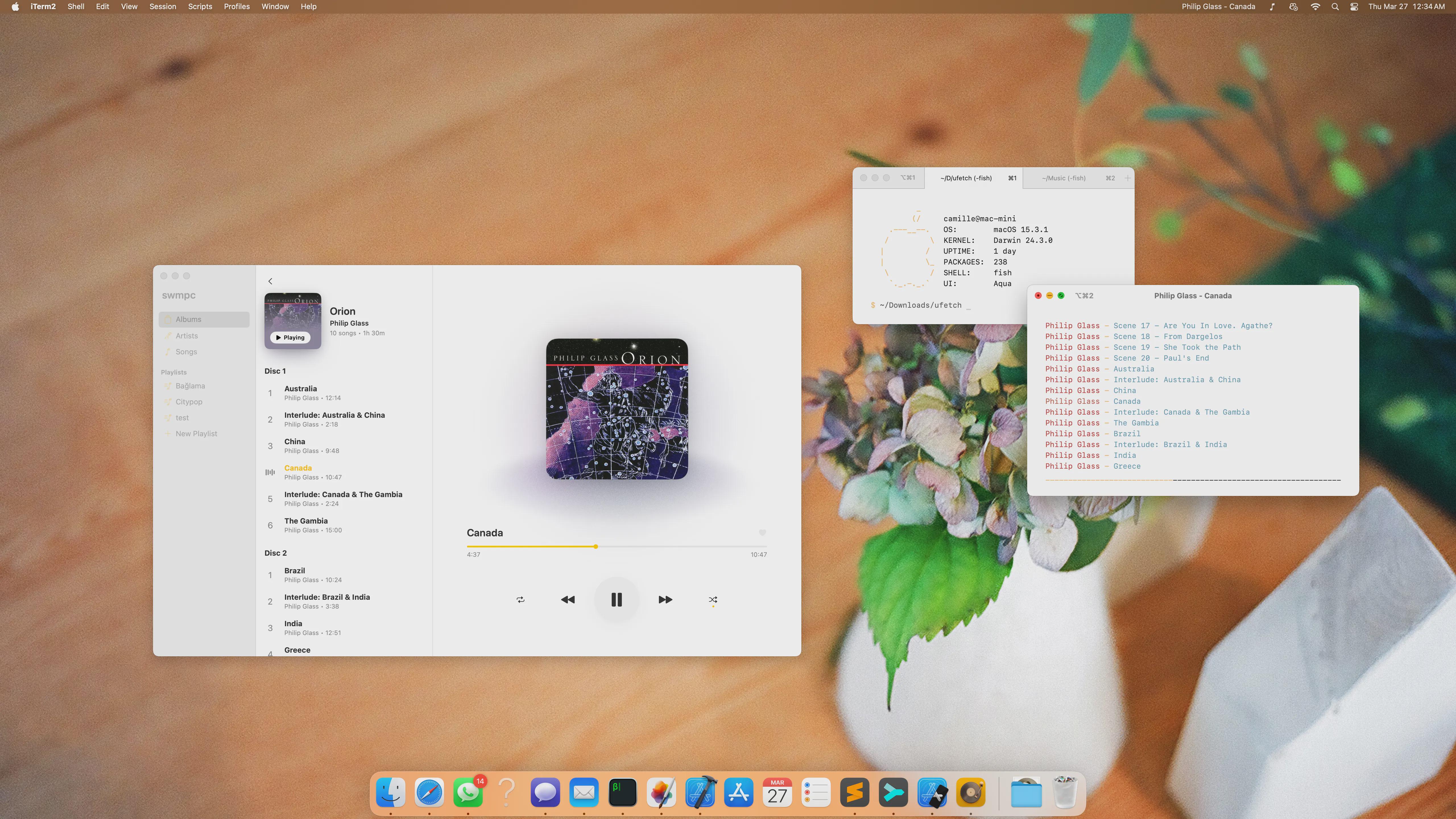This screenshot has height=819, width=1456.
Task: Enable repeat playback mode
Action: 521,600
